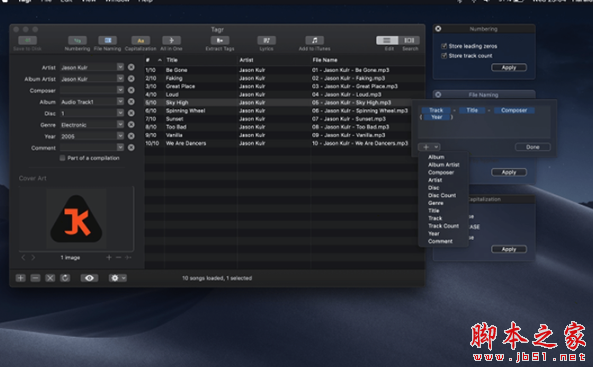Expand the Year dropdown
Screen dimensions: 593x367
(120, 135)
